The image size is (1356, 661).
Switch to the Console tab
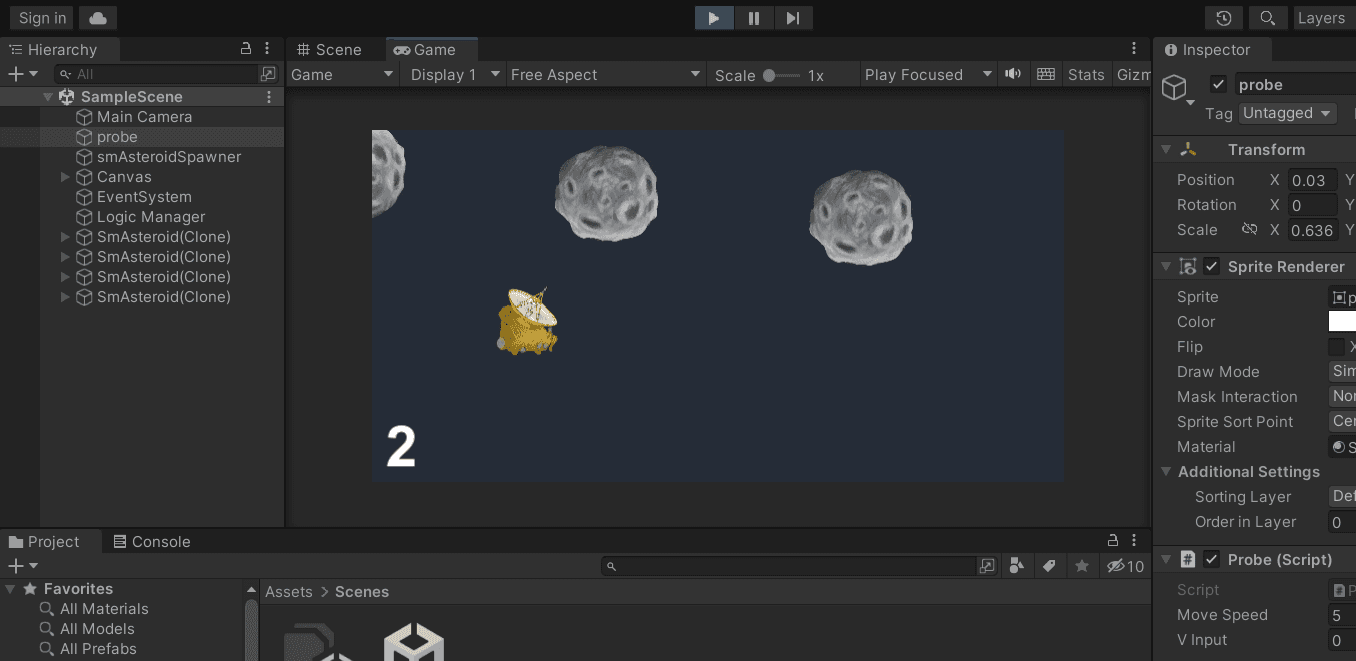(150, 542)
